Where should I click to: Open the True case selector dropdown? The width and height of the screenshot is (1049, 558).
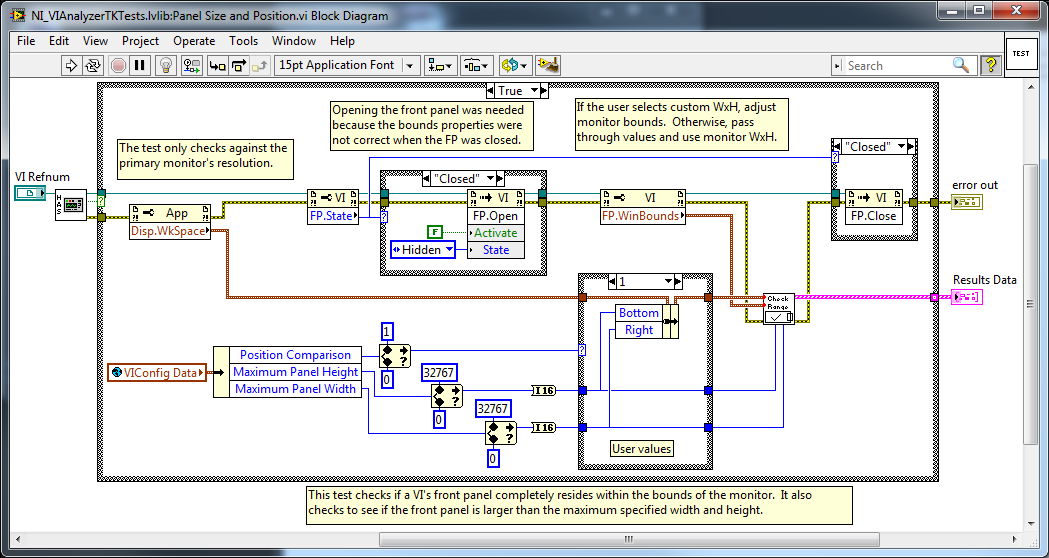534,90
